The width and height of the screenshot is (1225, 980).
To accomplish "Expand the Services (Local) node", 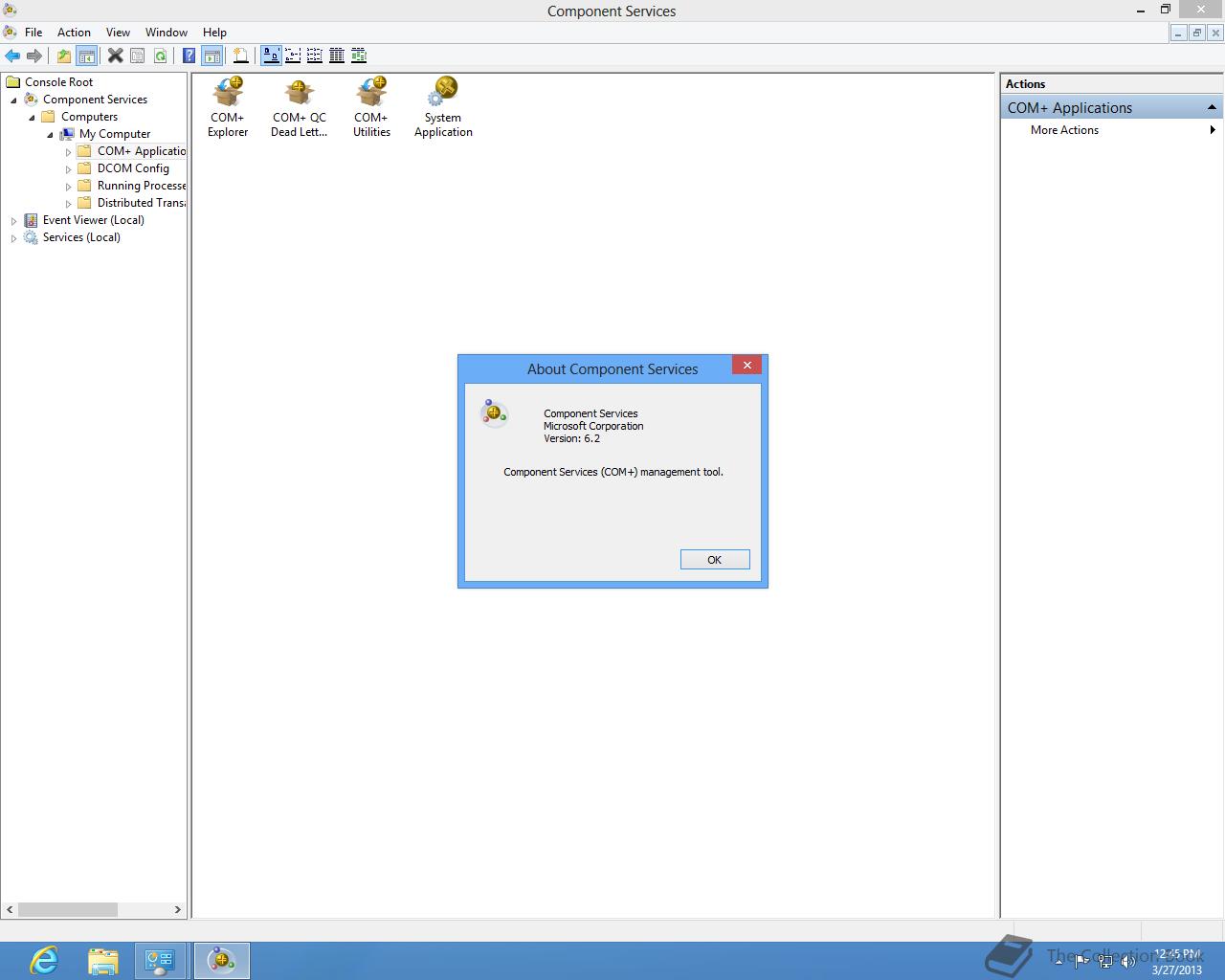I will tap(13, 238).
